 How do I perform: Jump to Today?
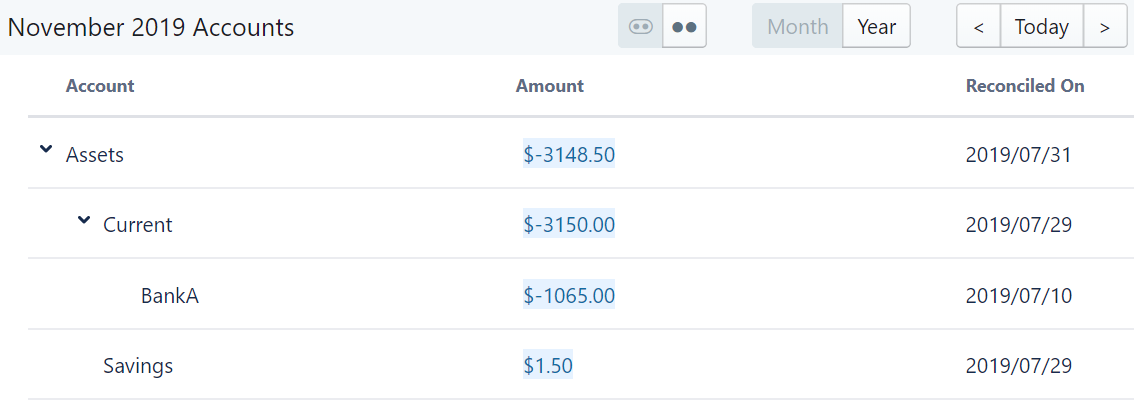[x=1041, y=27]
